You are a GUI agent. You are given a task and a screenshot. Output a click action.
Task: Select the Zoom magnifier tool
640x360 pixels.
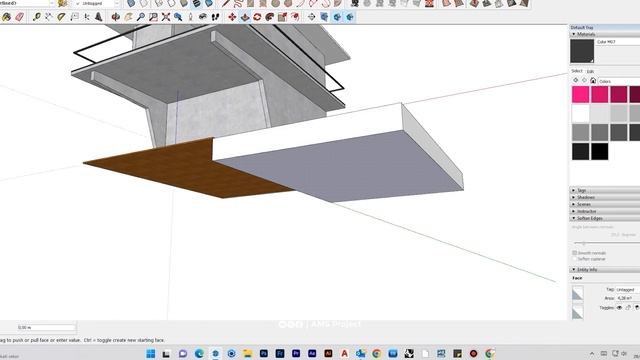tap(141, 17)
